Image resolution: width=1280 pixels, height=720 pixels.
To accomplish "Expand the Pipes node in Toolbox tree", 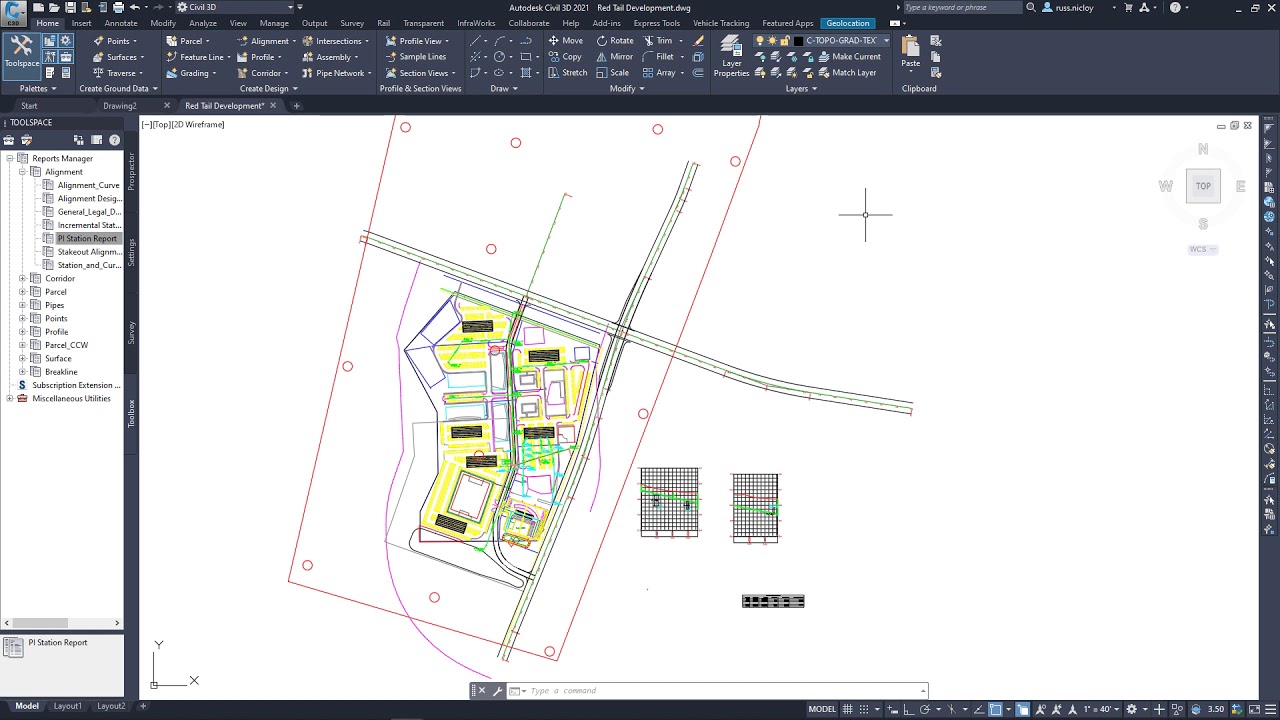I will point(22,305).
